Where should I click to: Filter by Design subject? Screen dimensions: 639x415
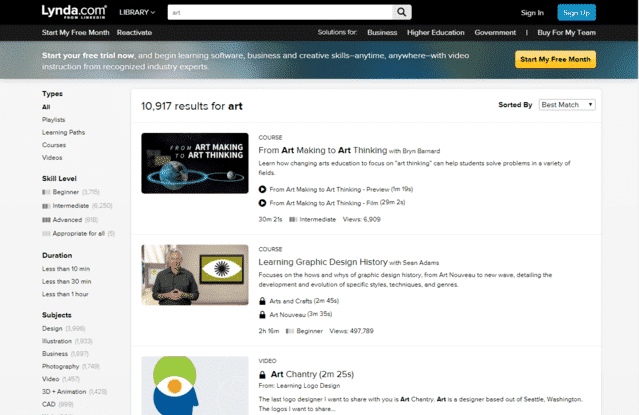point(52,328)
